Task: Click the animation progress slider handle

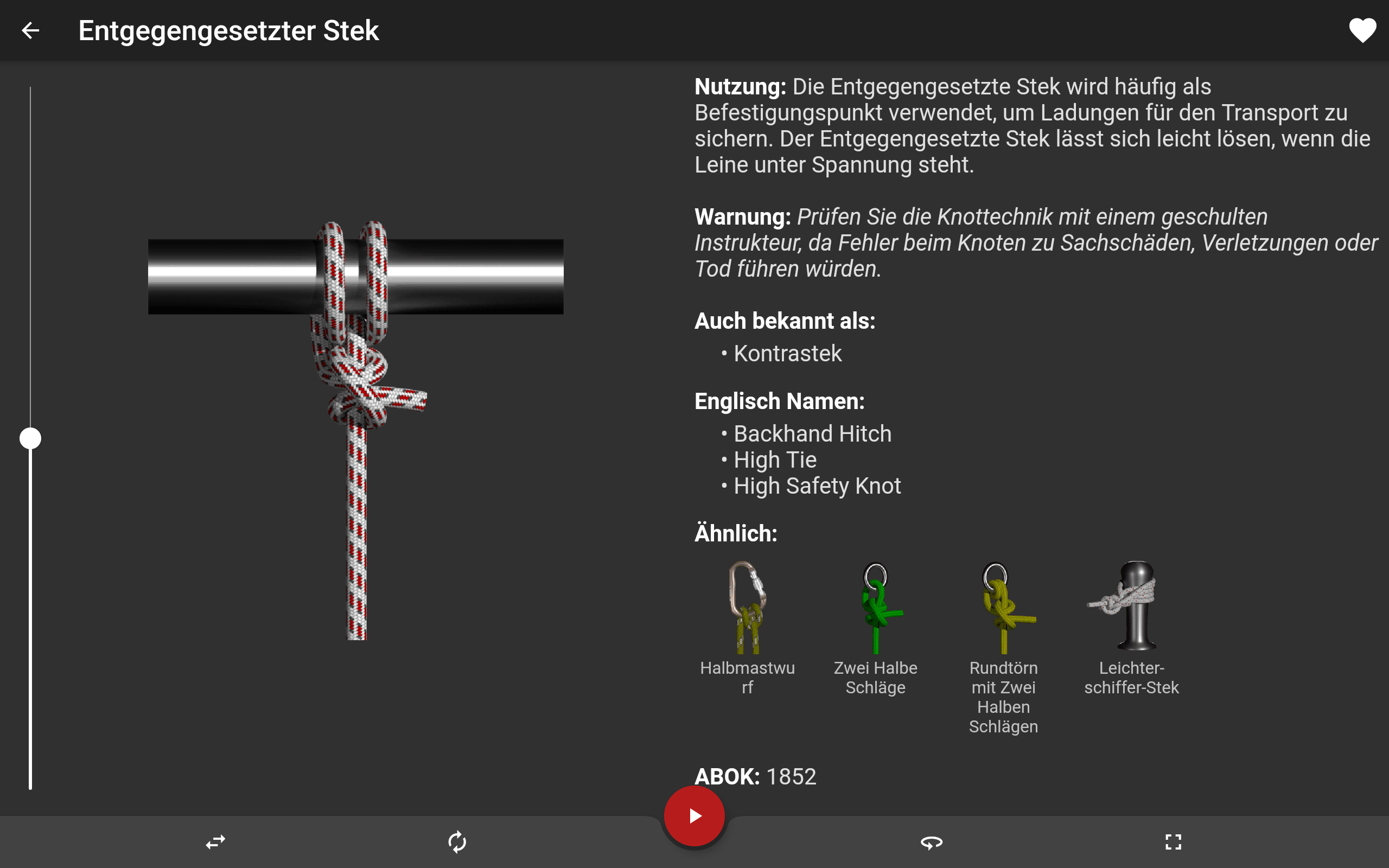Action: [30, 438]
